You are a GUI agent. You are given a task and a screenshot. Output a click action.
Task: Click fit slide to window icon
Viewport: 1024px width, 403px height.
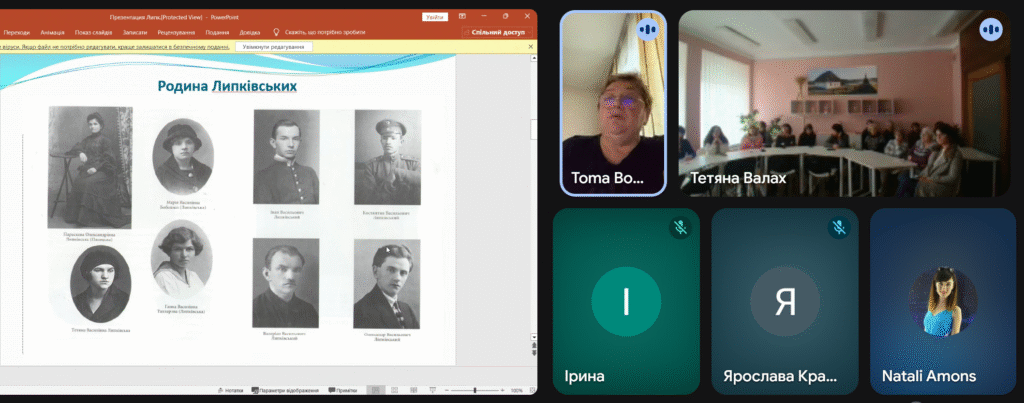click(x=531, y=390)
